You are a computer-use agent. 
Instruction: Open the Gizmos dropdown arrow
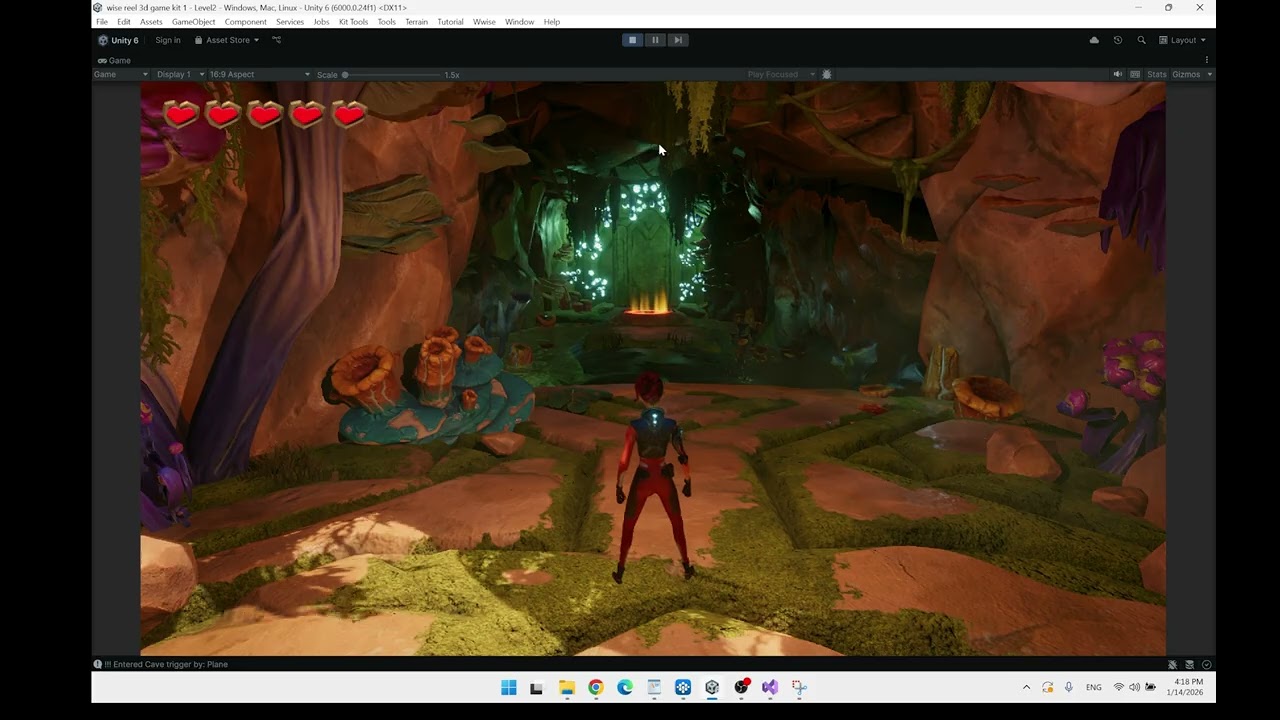1209,75
